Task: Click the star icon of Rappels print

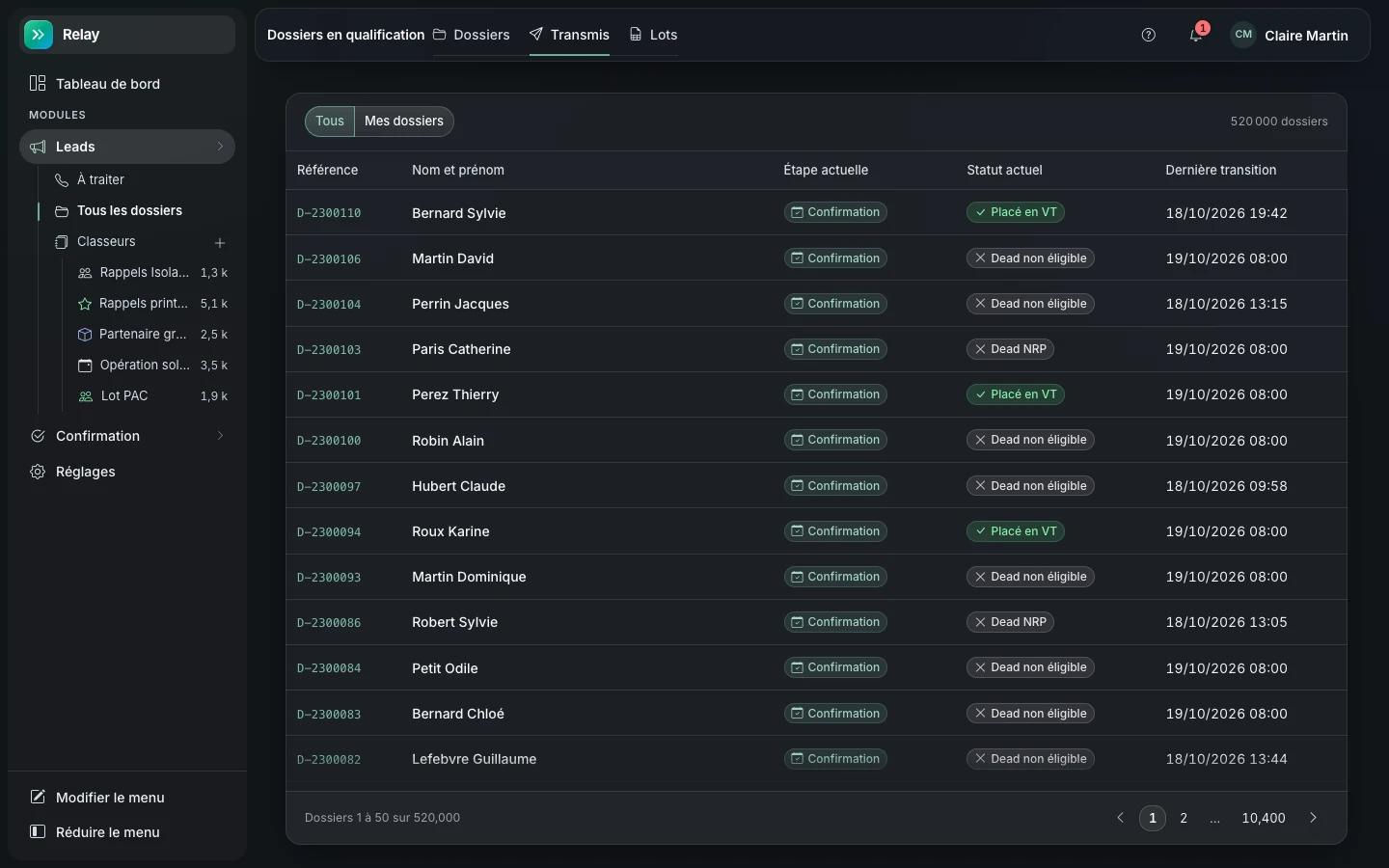Action: 85,304
